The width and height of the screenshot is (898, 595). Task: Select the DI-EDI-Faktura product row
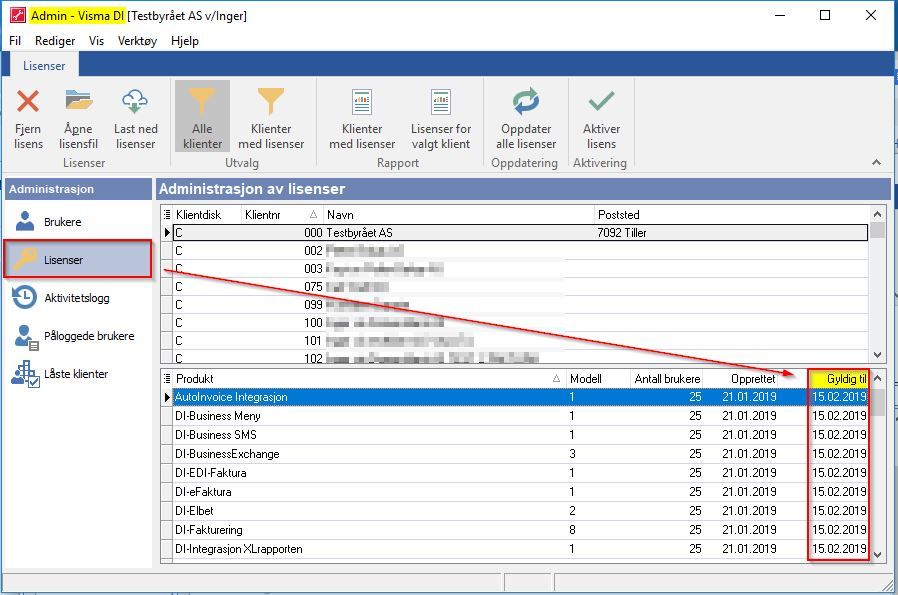point(520,472)
